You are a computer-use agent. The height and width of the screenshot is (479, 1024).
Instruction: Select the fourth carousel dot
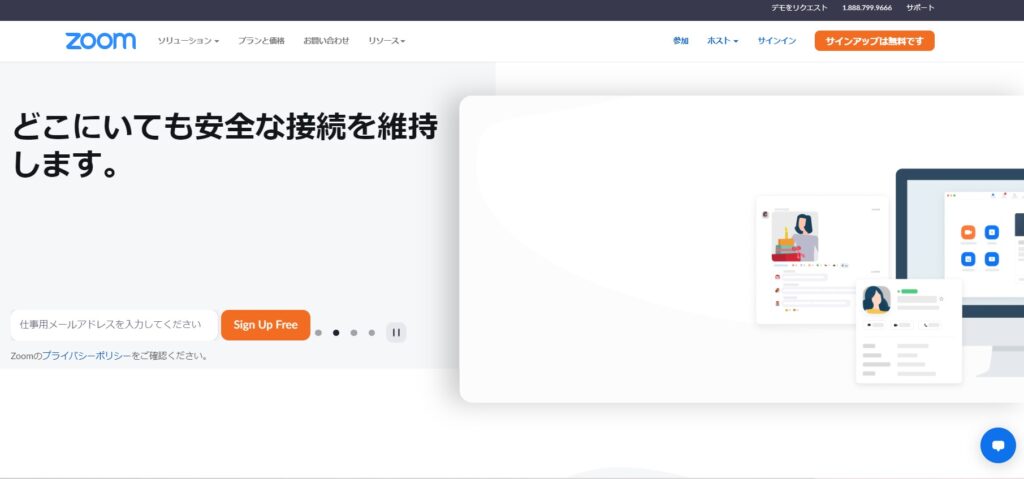point(372,332)
